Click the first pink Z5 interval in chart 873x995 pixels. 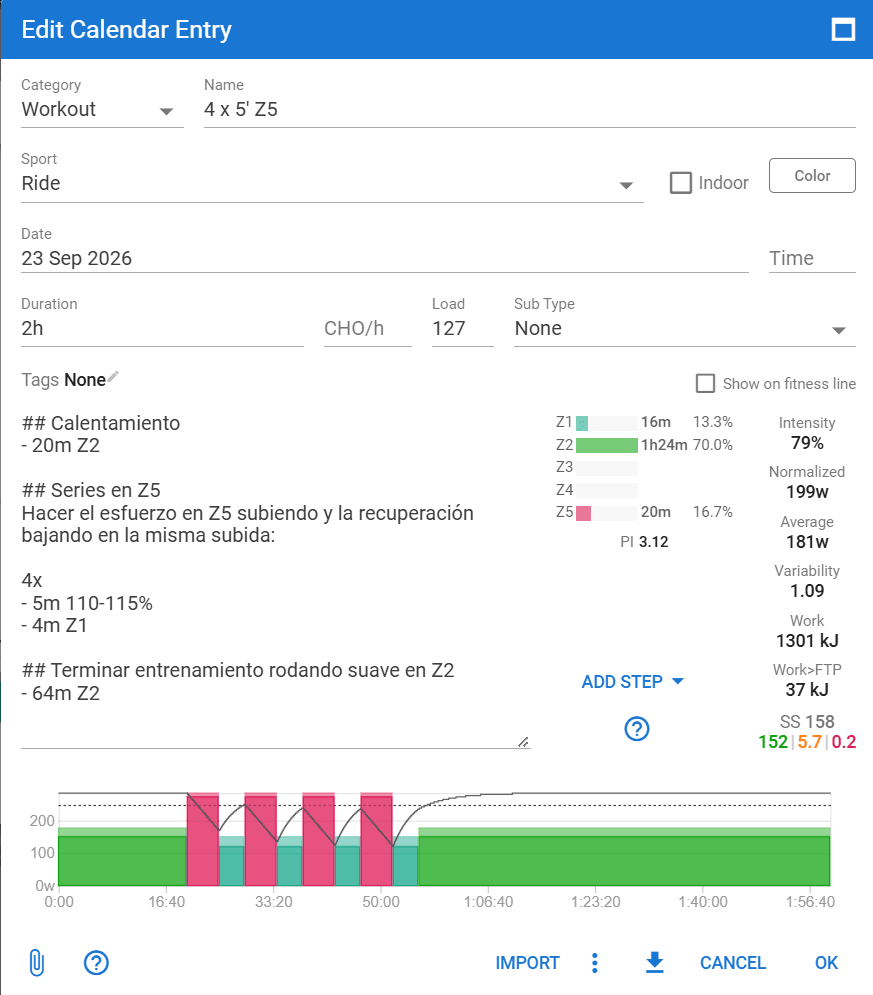click(203, 839)
